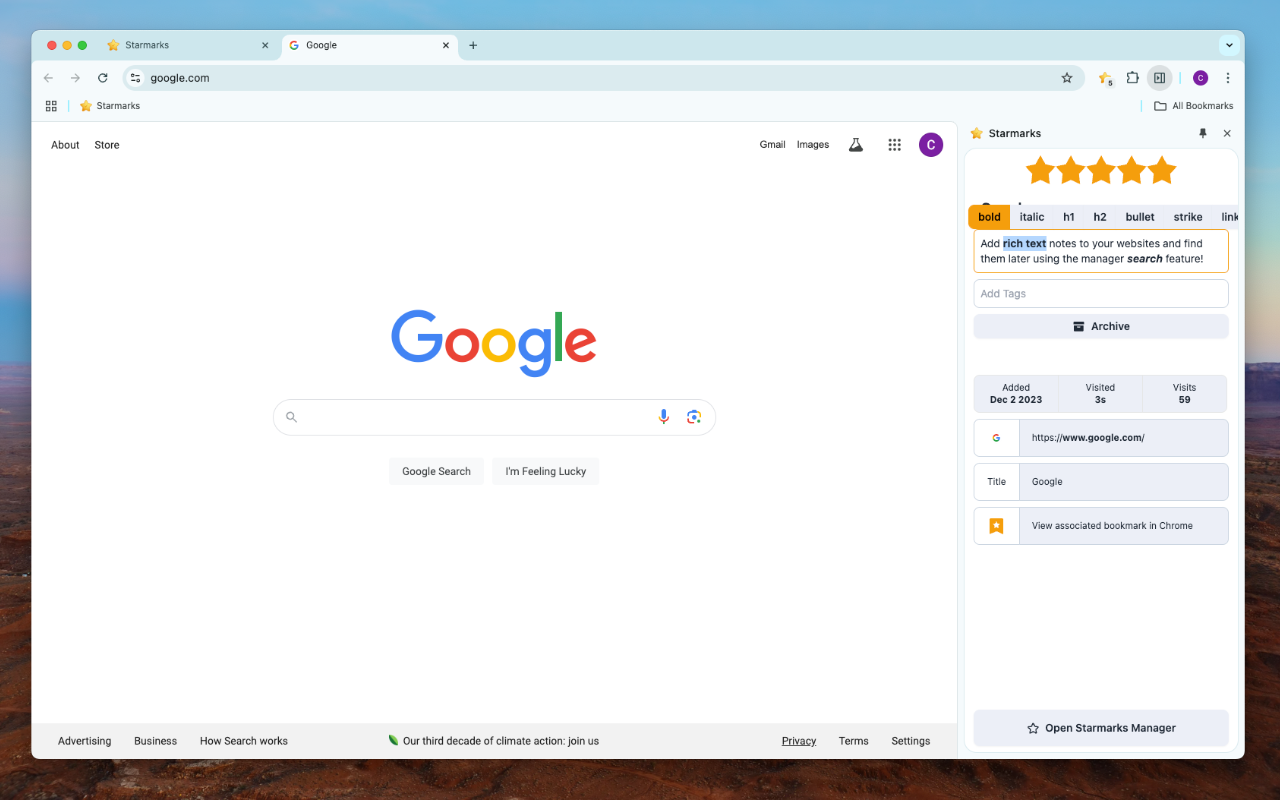Open Google Images link
This screenshot has height=800, width=1280.
(x=813, y=145)
